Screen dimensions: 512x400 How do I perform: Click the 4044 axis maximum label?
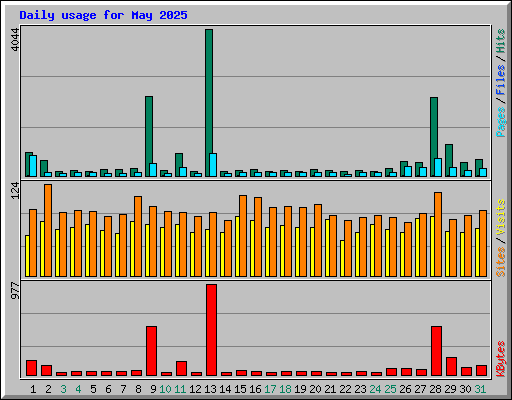pyautogui.click(x=15, y=40)
